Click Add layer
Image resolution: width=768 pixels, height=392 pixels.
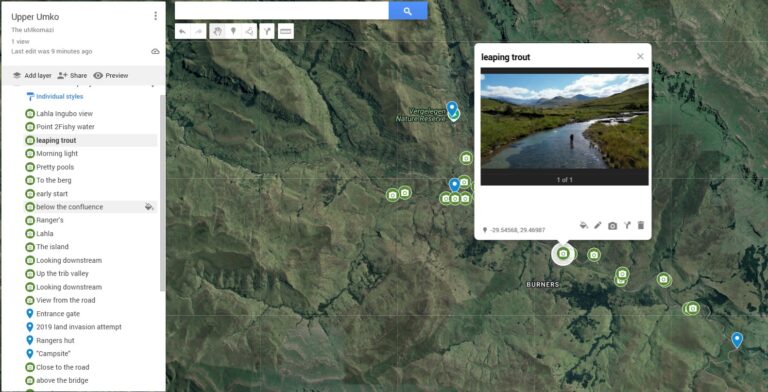coord(32,75)
